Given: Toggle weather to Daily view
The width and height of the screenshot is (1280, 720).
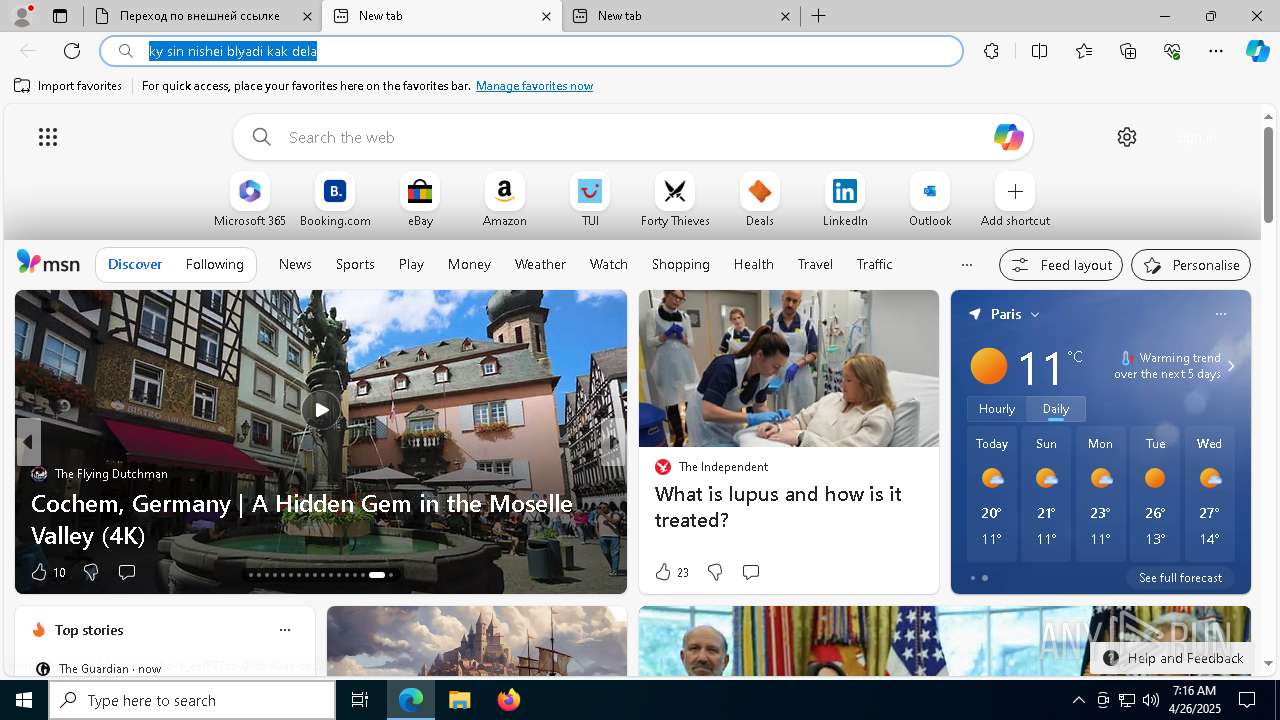Looking at the screenshot, I should pyautogui.click(x=1055, y=409).
